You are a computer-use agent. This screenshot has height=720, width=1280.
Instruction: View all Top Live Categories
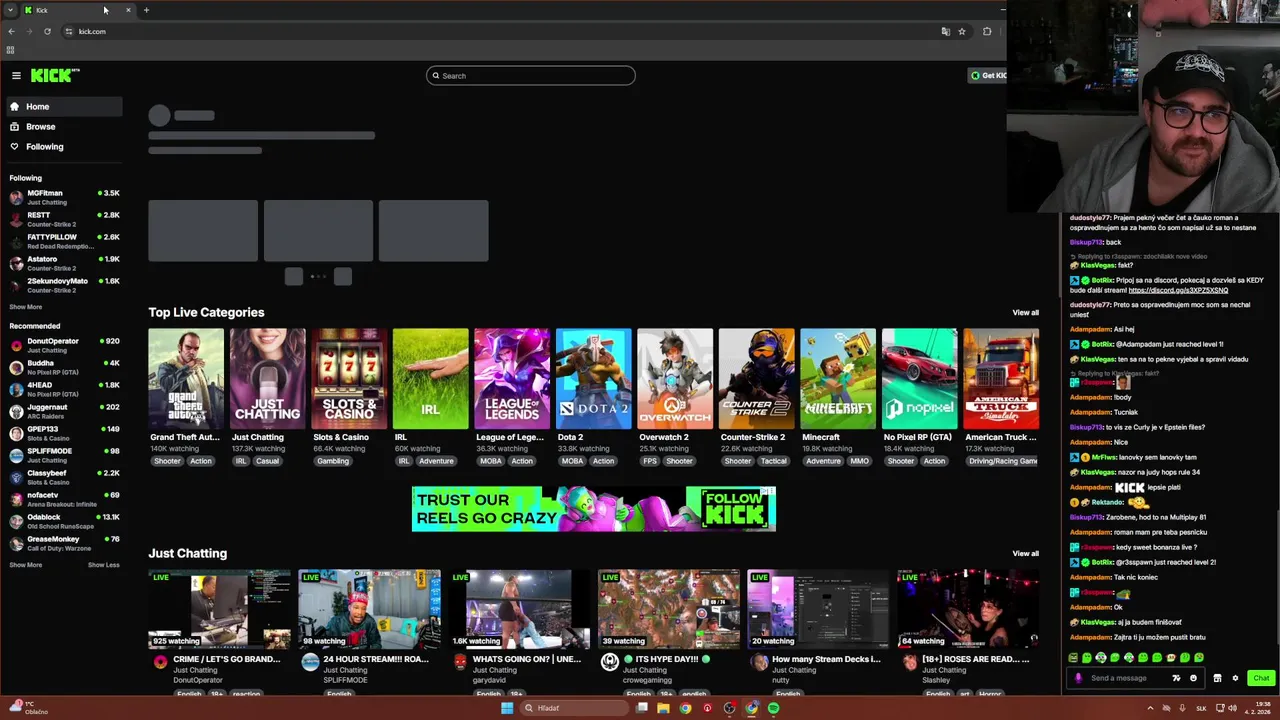click(1025, 313)
